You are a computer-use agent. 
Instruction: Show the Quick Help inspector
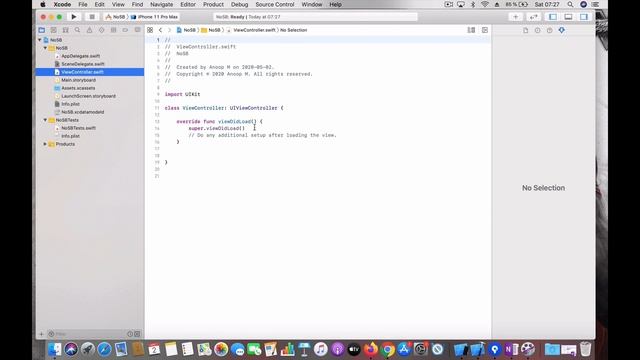(549, 30)
